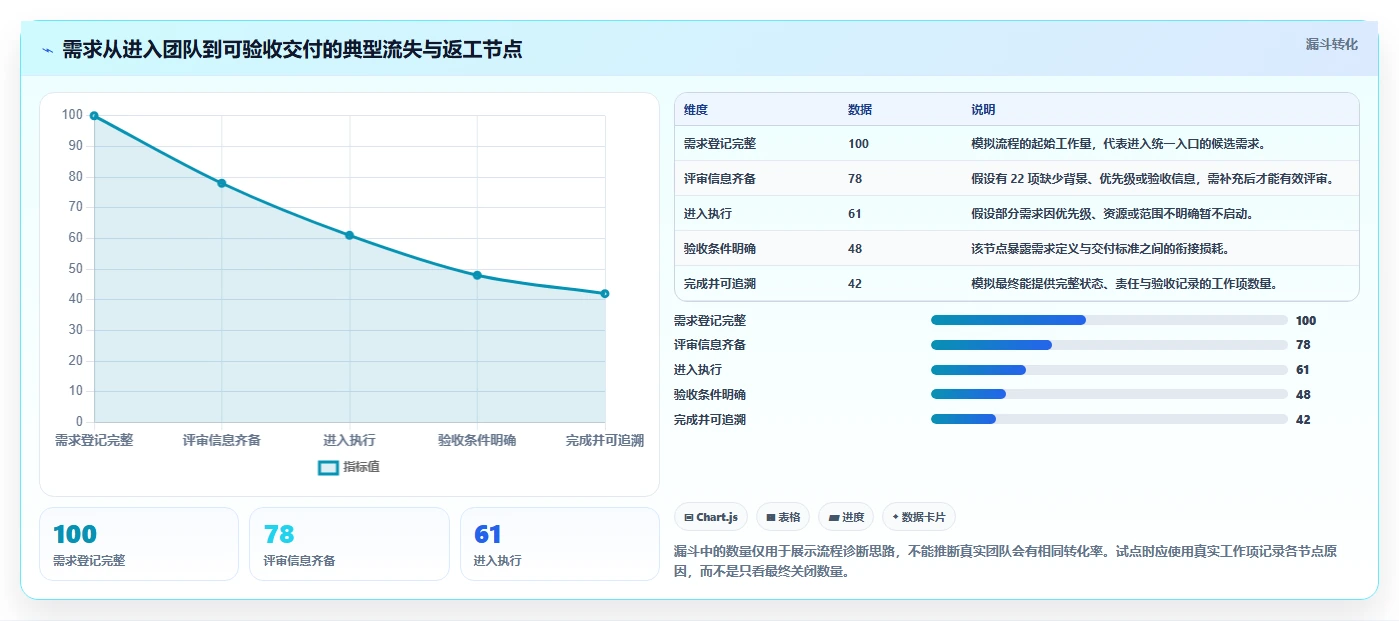This screenshot has width=1399, height=621.
Task: Click the progress value 100 label
Action: pyautogui.click(x=1306, y=321)
